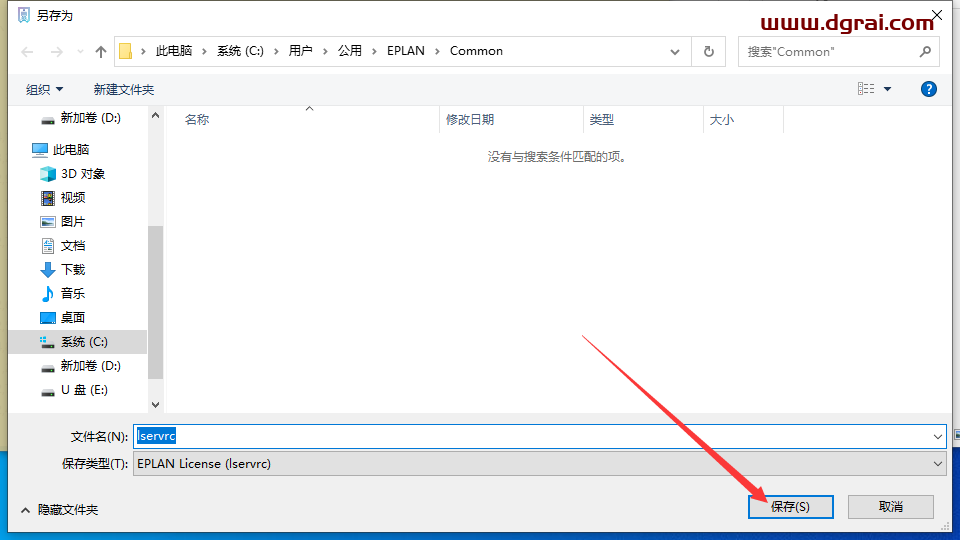This screenshot has height=540, width=960.
Task: Click the 文档 document icon
Action: pyautogui.click(x=48, y=246)
